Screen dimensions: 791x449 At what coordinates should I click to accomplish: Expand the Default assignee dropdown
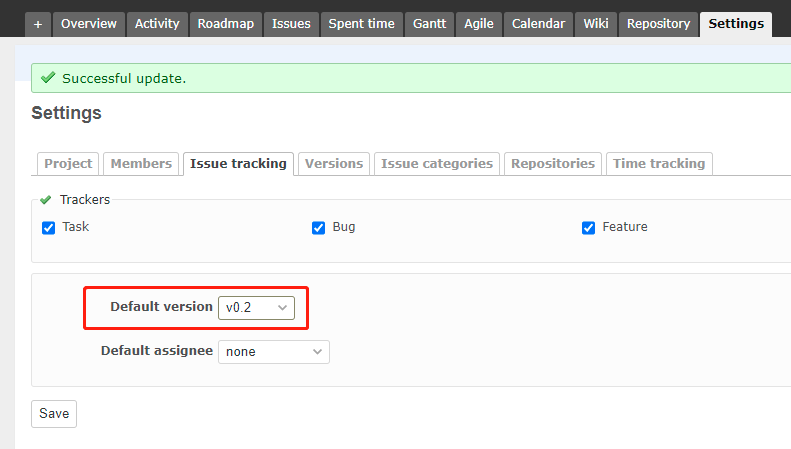274,352
